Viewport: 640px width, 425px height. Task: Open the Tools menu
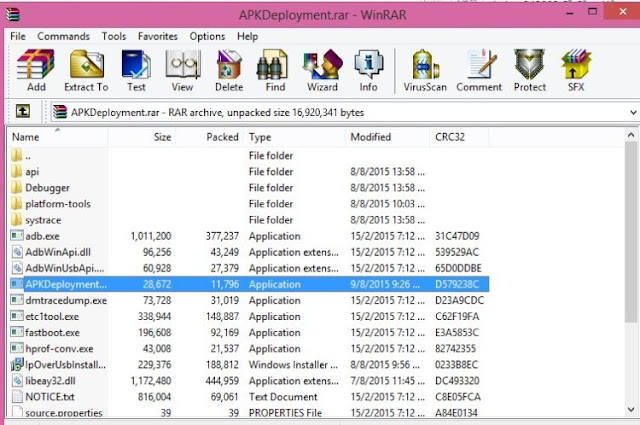click(x=114, y=36)
